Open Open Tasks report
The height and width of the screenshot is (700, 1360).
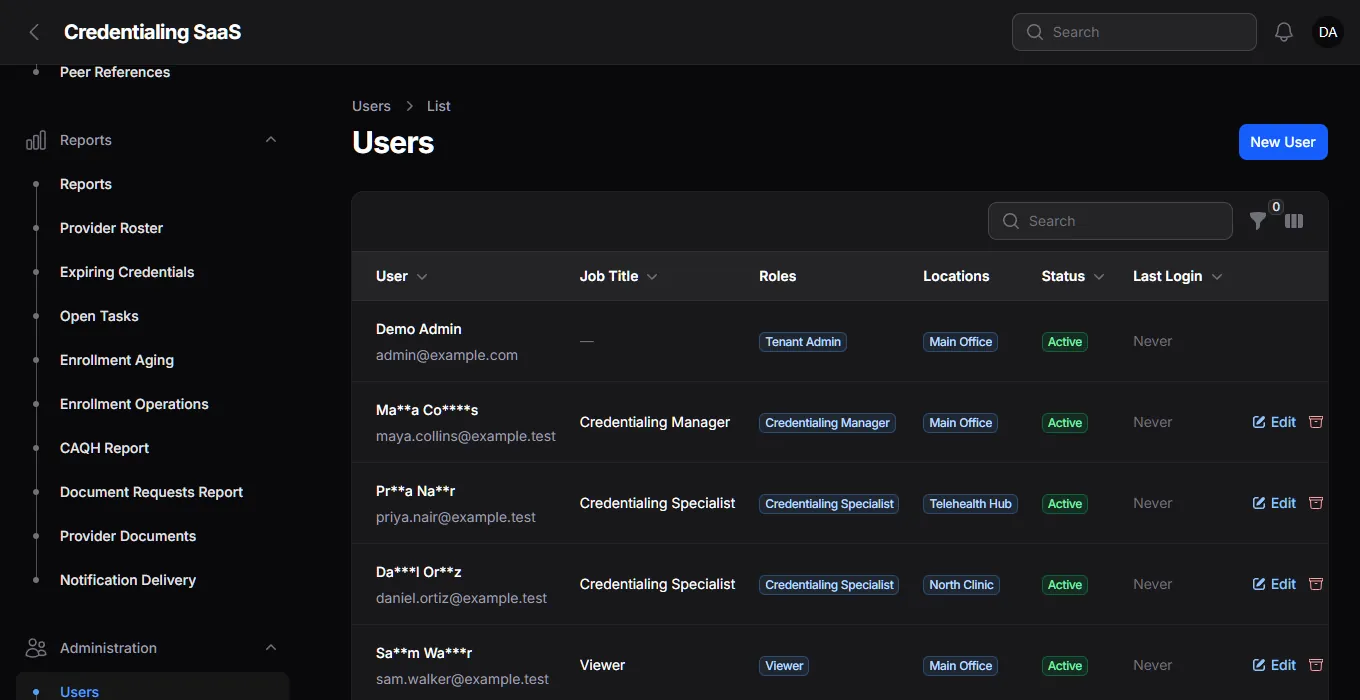click(x=99, y=316)
